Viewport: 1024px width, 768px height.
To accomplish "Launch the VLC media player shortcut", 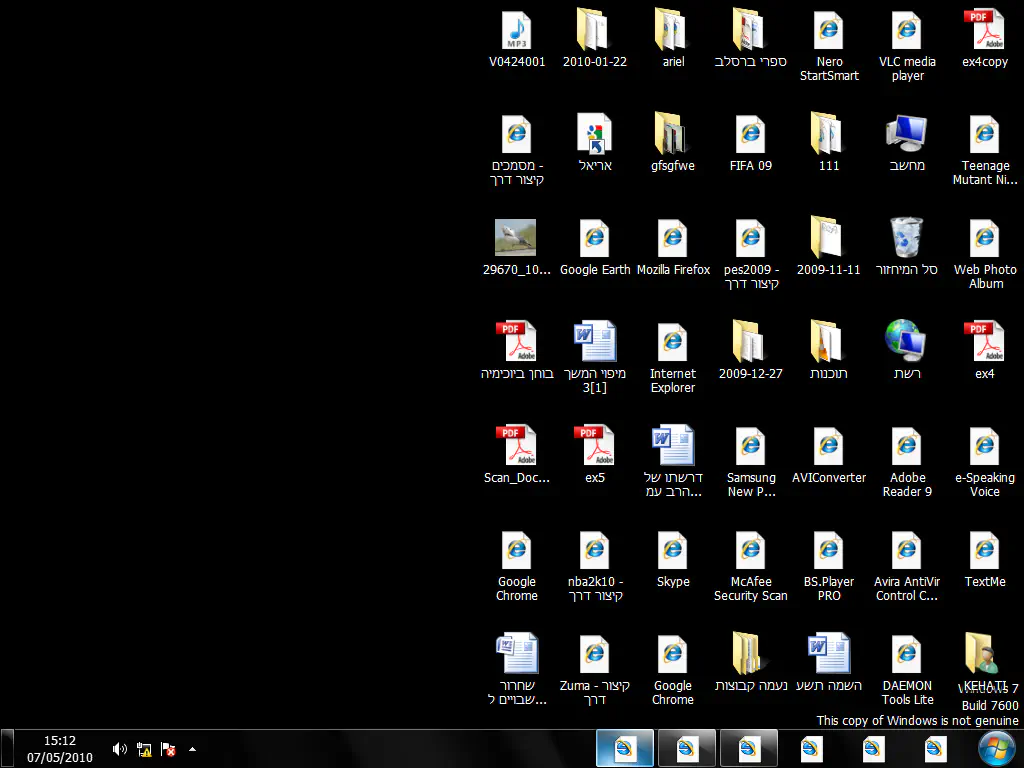I will (907, 32).
